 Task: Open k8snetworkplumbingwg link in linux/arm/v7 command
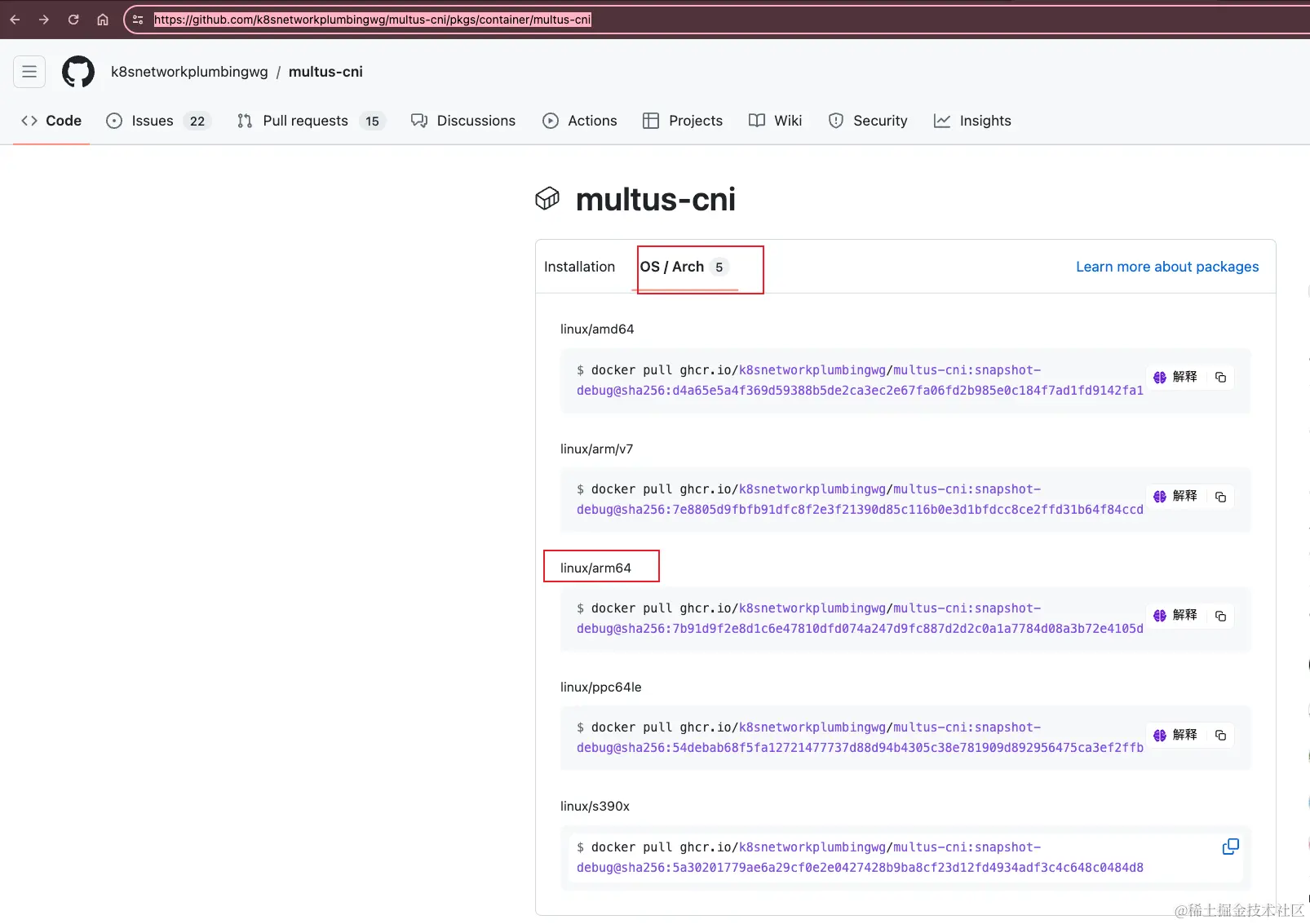[x=812, y=489]
